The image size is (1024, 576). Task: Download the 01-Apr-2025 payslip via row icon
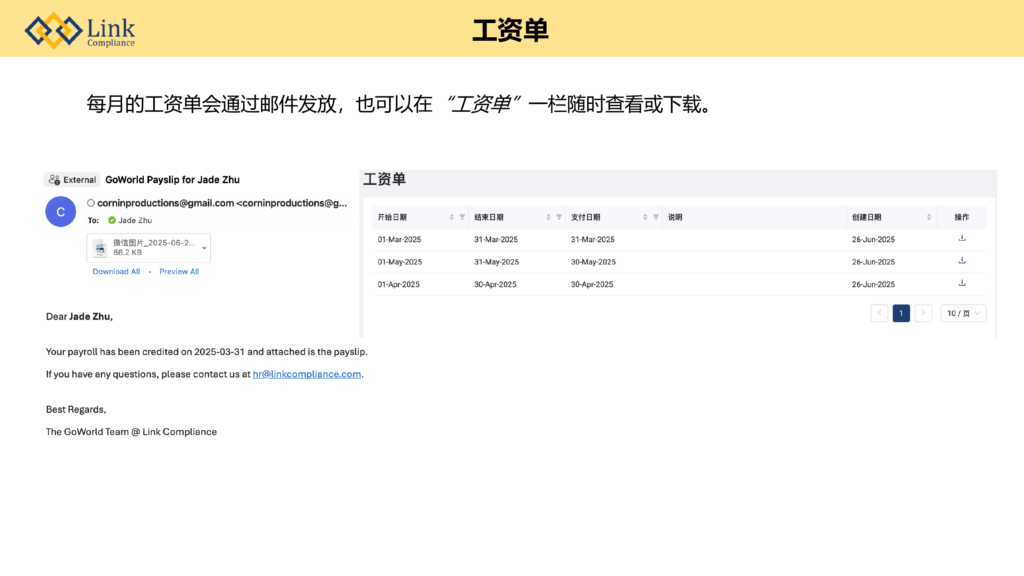click(x=962, y=283)
